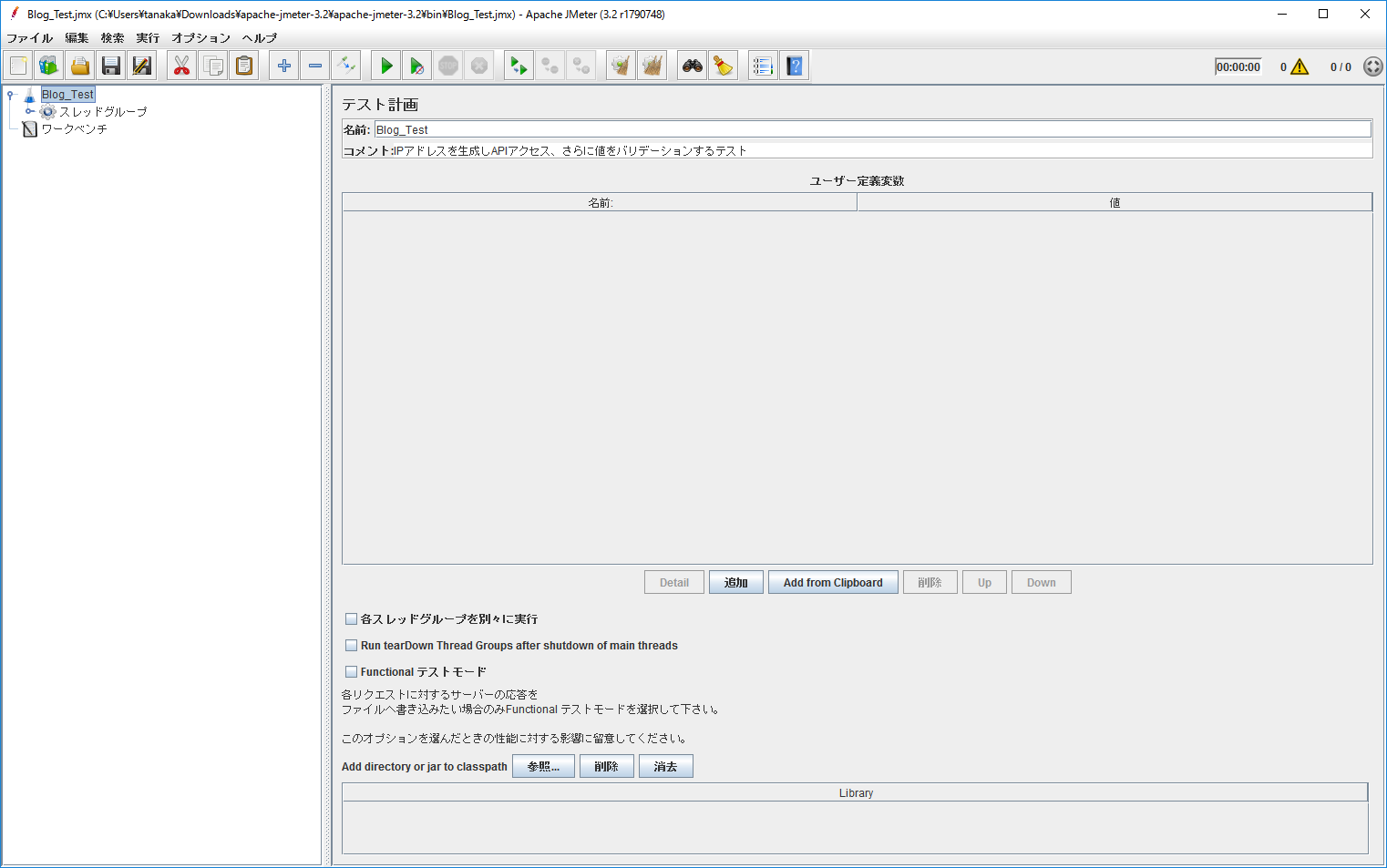Click the Start no pauses icon
1387x868 pixels.
[417, 66]
